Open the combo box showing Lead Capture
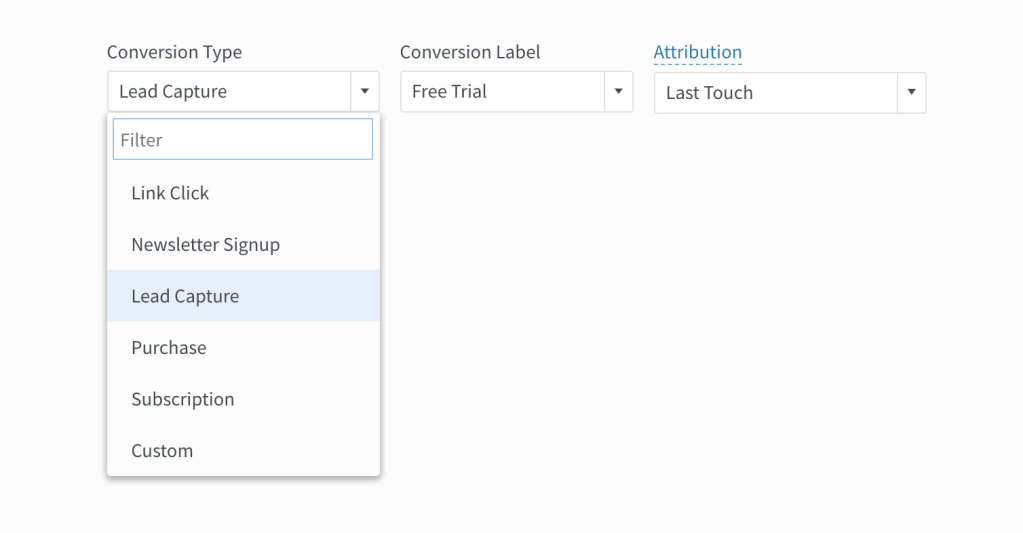Viewport: 1023px width, 533px height. coord(229,92)
